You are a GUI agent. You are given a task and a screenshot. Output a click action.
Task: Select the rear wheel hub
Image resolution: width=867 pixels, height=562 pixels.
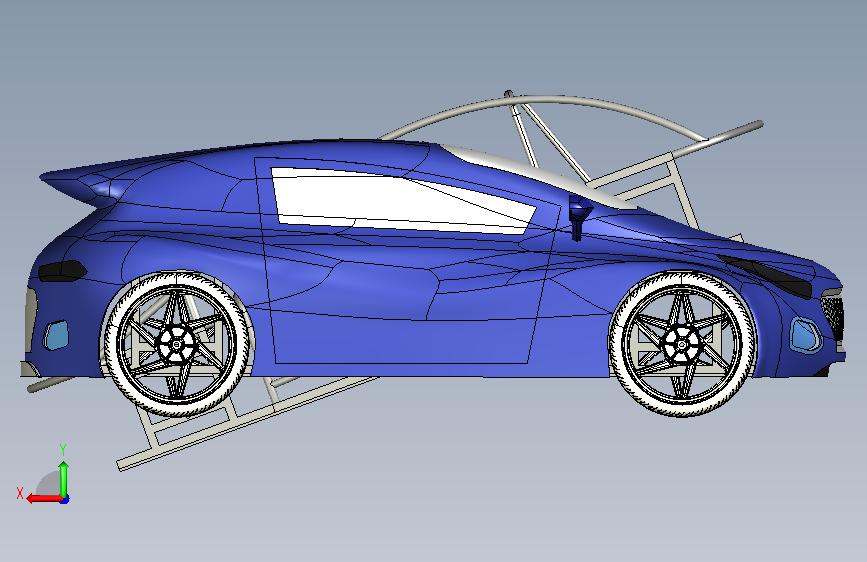tap(176, 345)
